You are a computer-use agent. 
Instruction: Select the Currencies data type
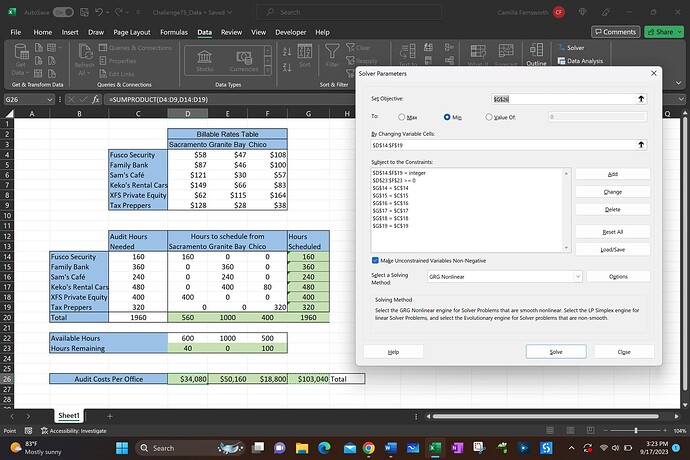244,61
